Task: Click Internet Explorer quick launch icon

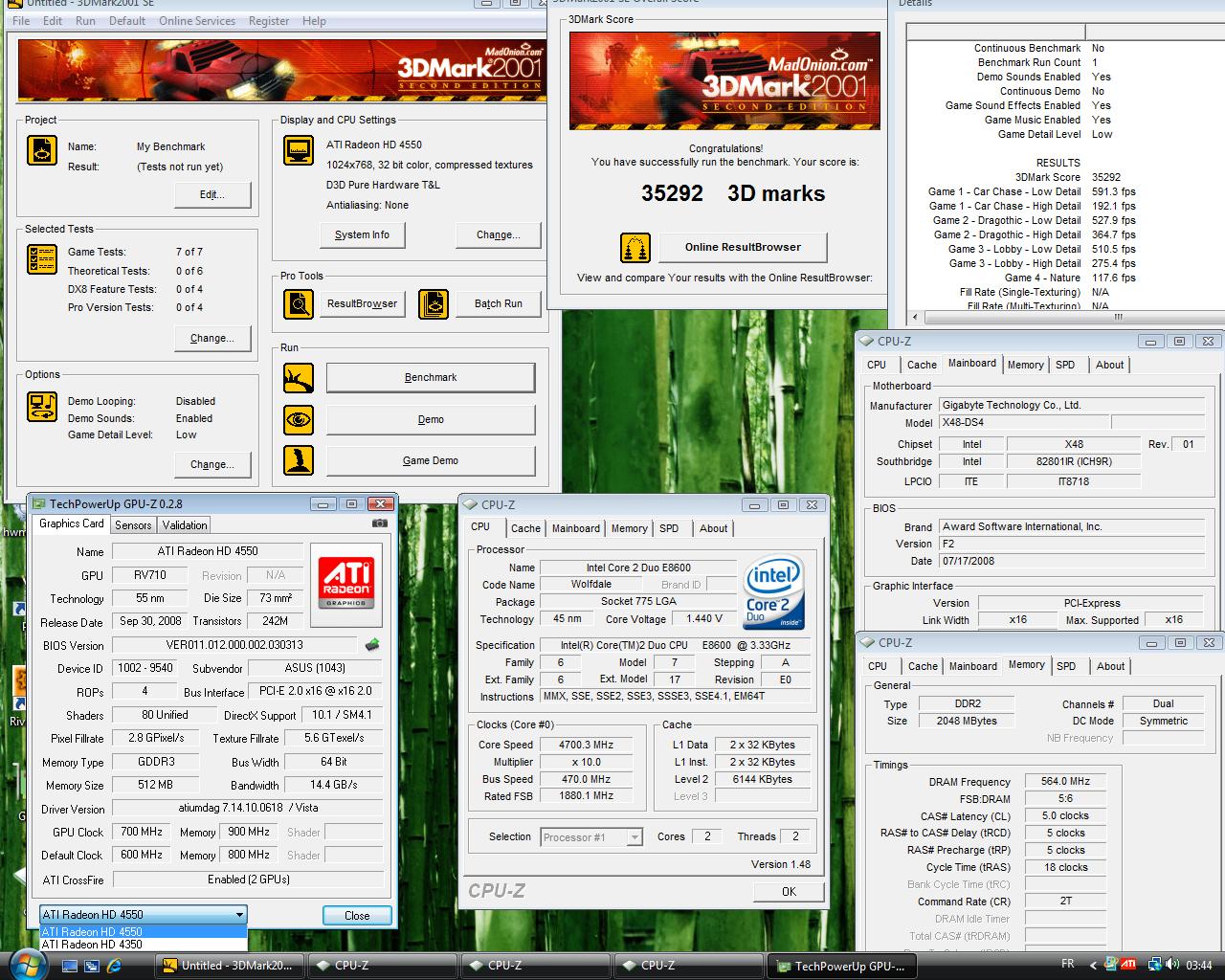Action: pos(113,966)
